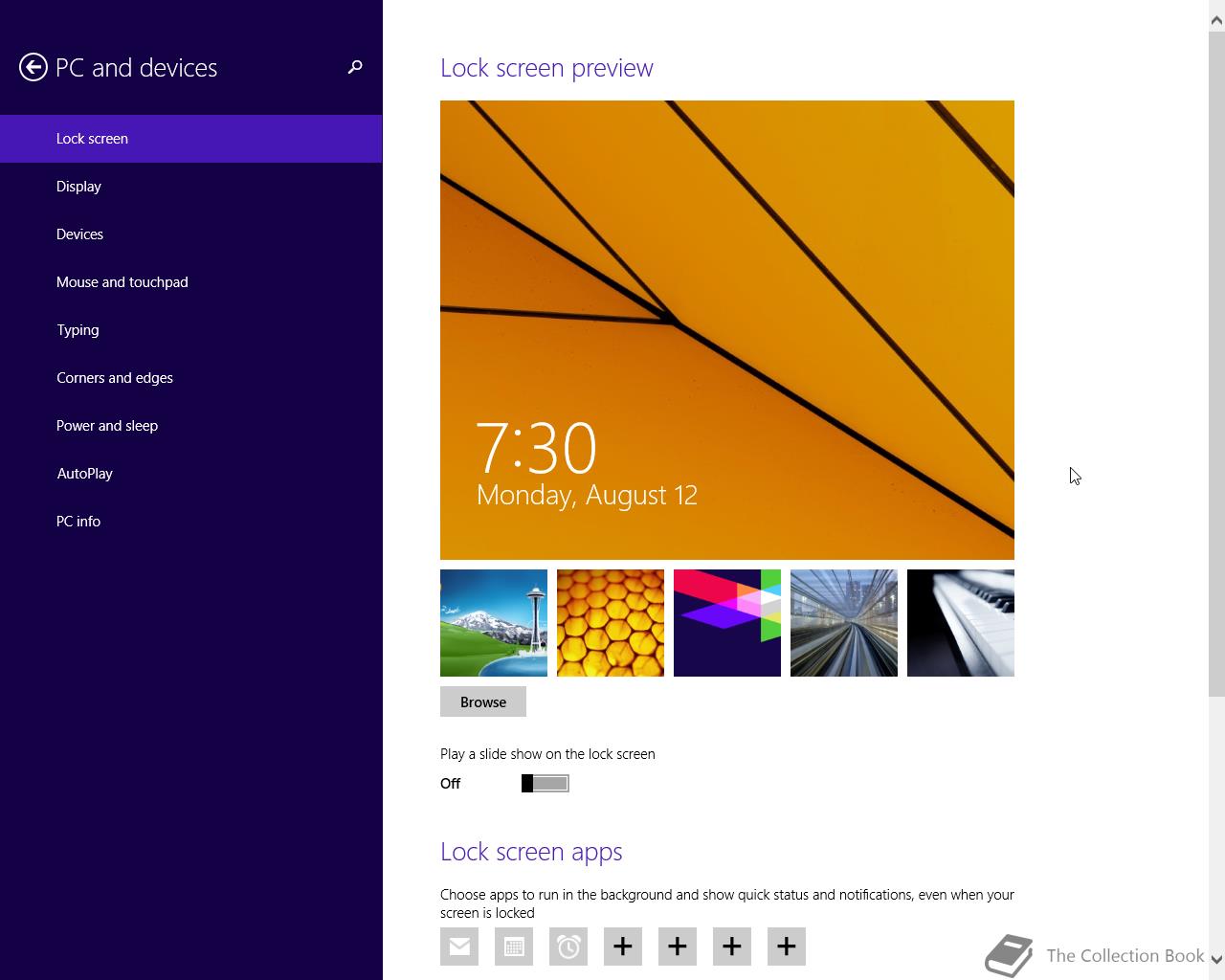Open the Typing settings section
Viewport: 1225px width, 980px height.
point(191,330)
